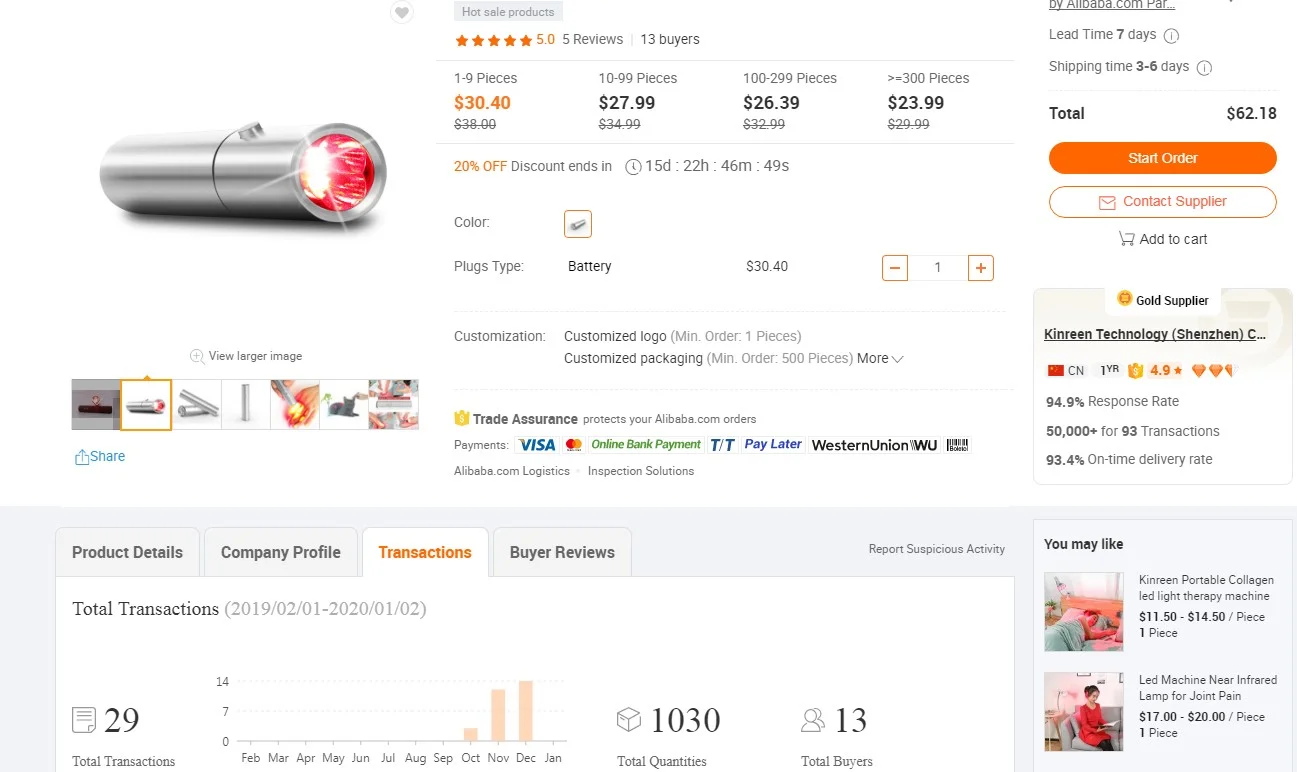Click the Share icon below the thumbnails

pyautogui.click(x=82, y=457)
